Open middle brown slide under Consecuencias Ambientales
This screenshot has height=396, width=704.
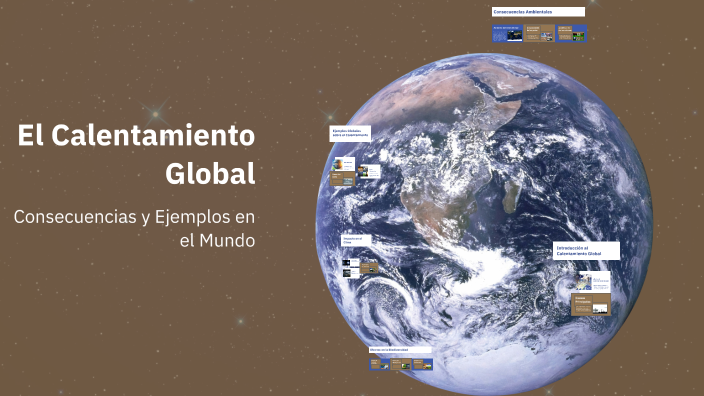(x=539, y=34)
